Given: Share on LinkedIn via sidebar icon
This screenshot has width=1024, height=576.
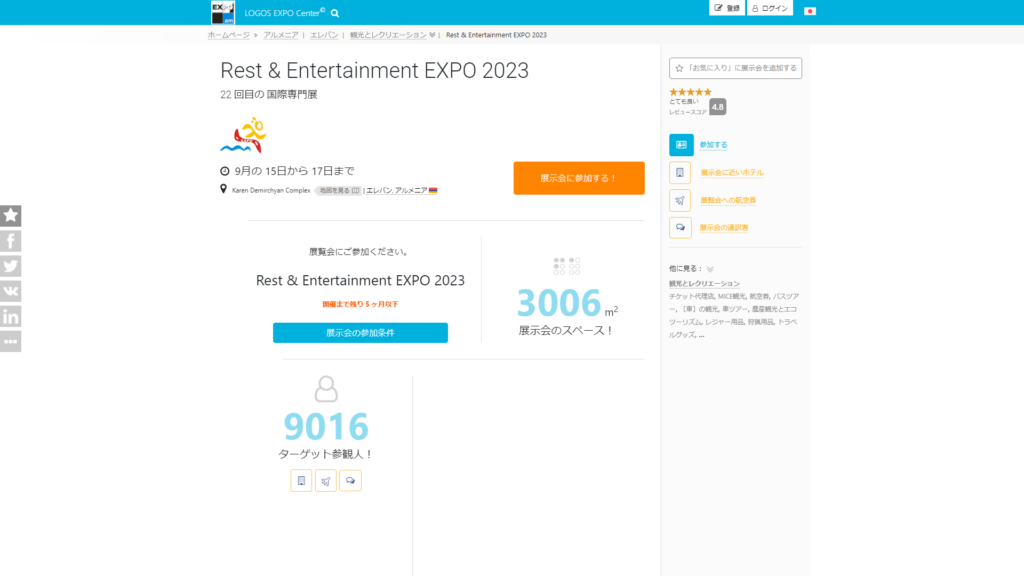Looking at the screenshot, I should pos(11,316).
